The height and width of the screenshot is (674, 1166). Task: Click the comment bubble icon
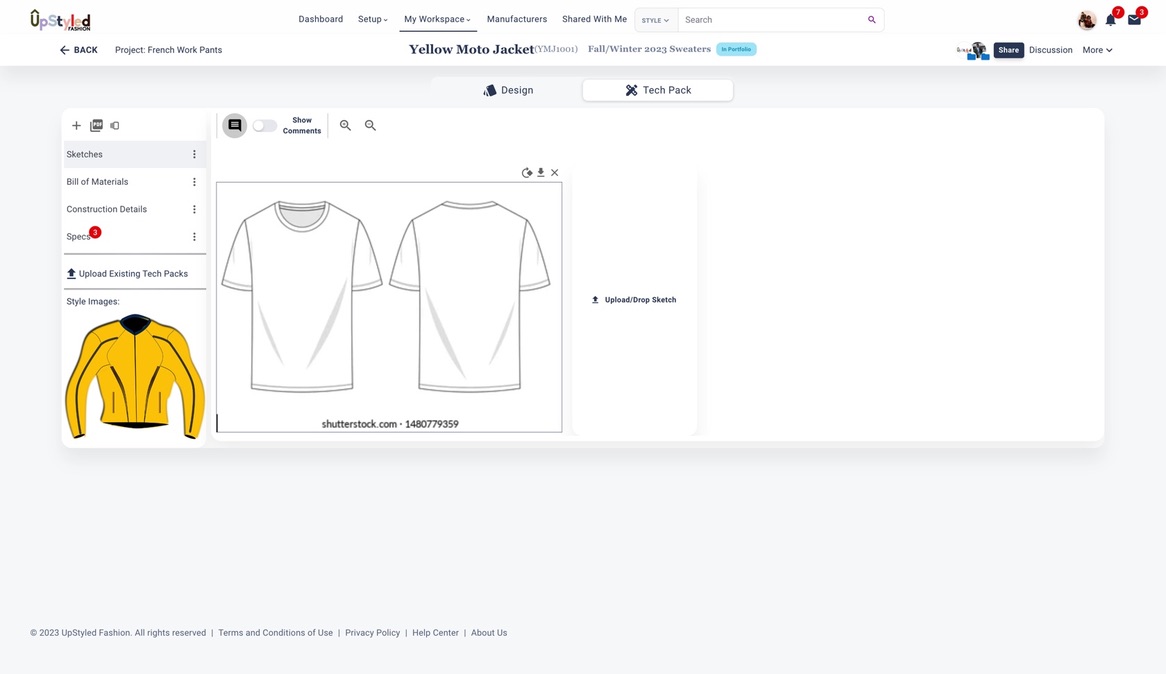[235, 126]
